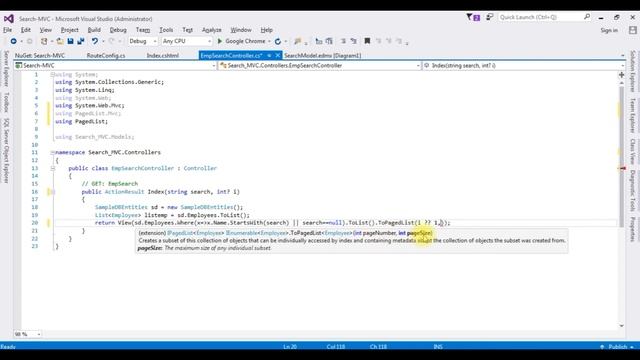Open the Solution Explorer side panel

pos(633,71)
